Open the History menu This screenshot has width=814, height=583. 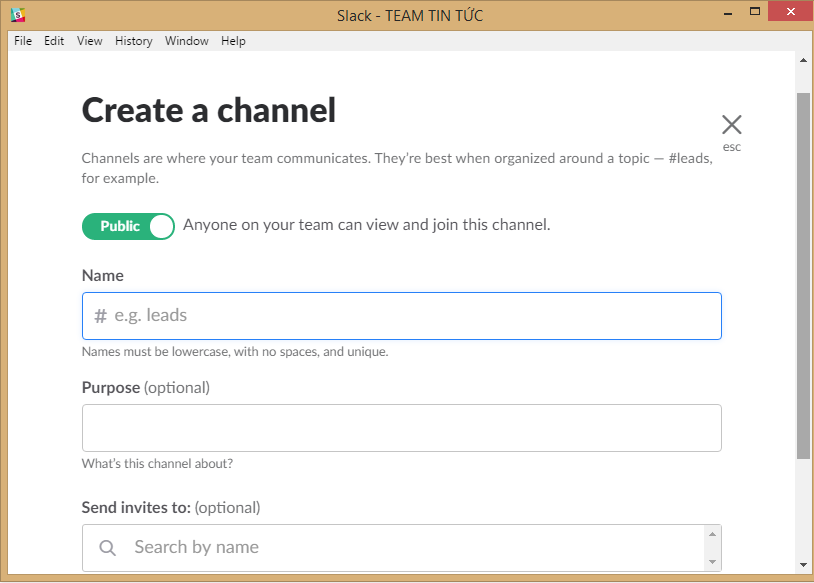click(133, 41)
